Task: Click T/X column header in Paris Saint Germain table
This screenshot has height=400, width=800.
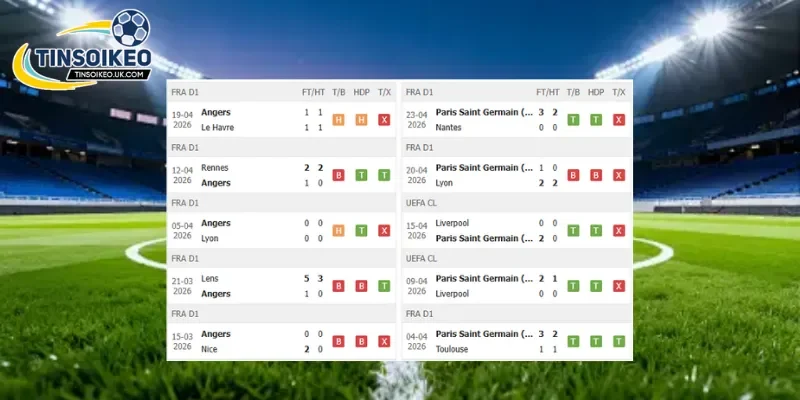Action: point(619,92)
